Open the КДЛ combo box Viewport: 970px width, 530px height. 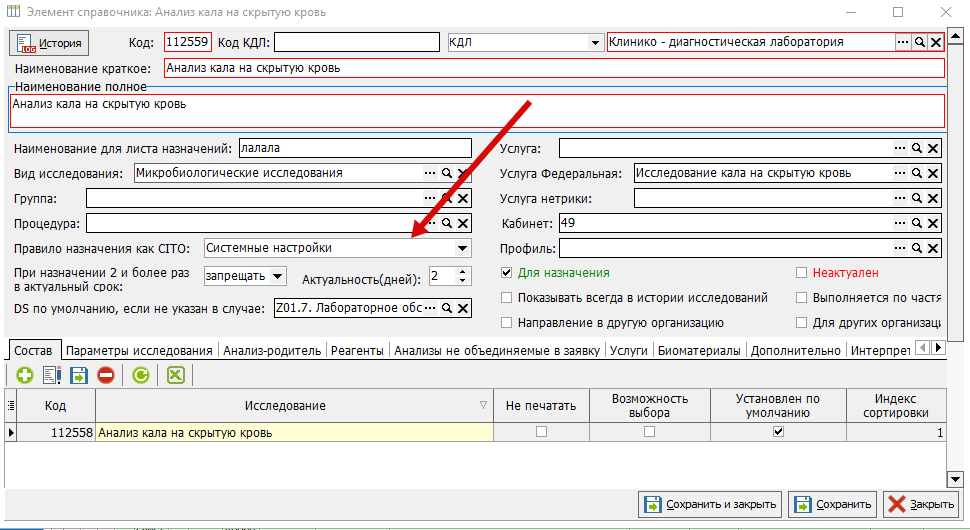pyautogui.click(x=594, y=43)
